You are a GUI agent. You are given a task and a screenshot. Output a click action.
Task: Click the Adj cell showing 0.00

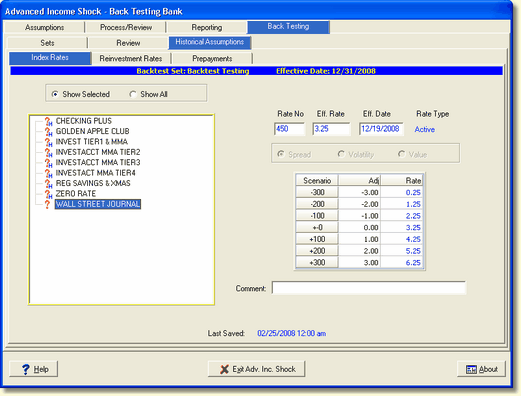pos(359,227)
